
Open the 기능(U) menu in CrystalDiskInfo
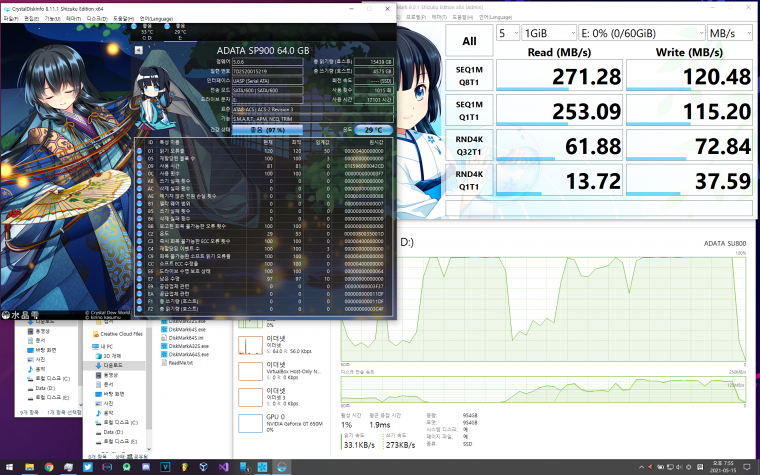[x=52, y=18]
